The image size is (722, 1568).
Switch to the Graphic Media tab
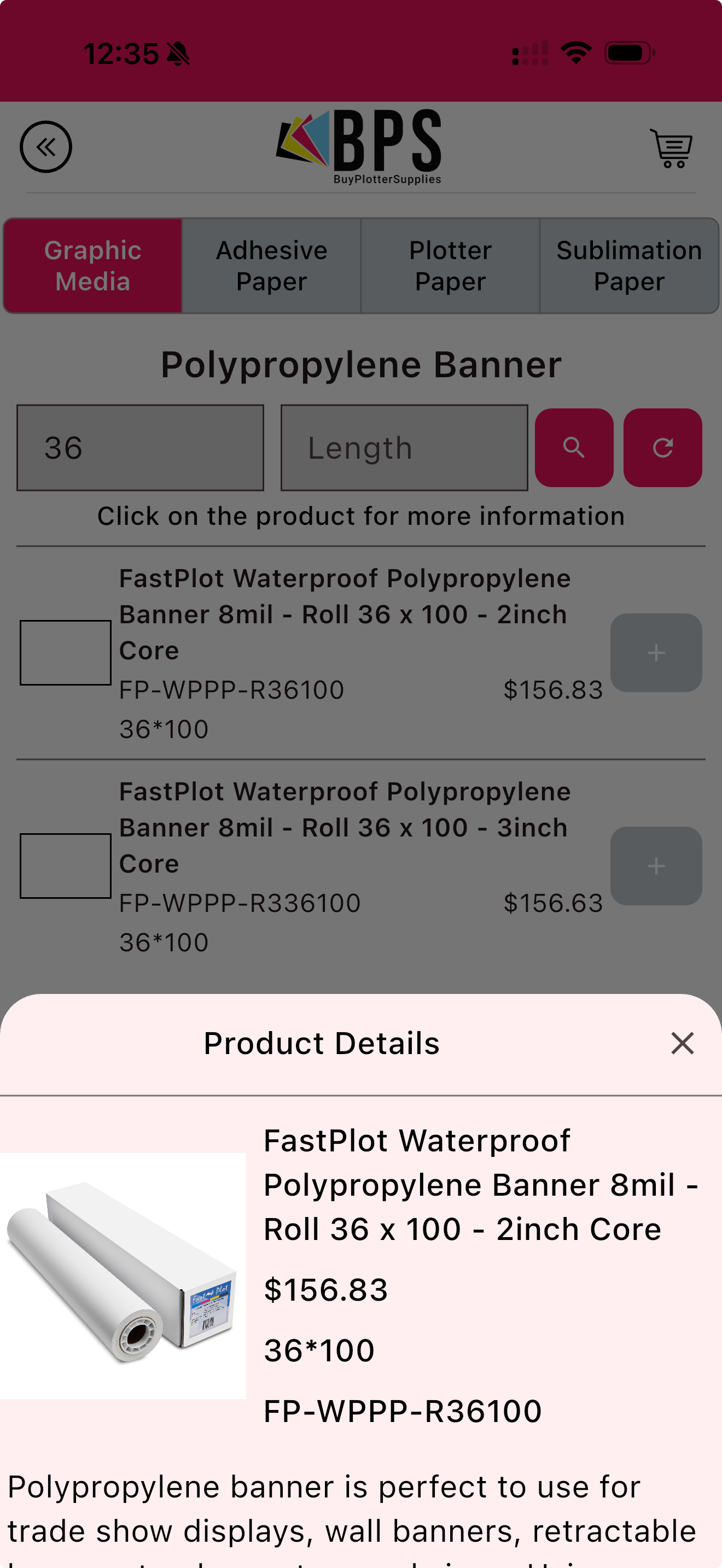point(93,266)
